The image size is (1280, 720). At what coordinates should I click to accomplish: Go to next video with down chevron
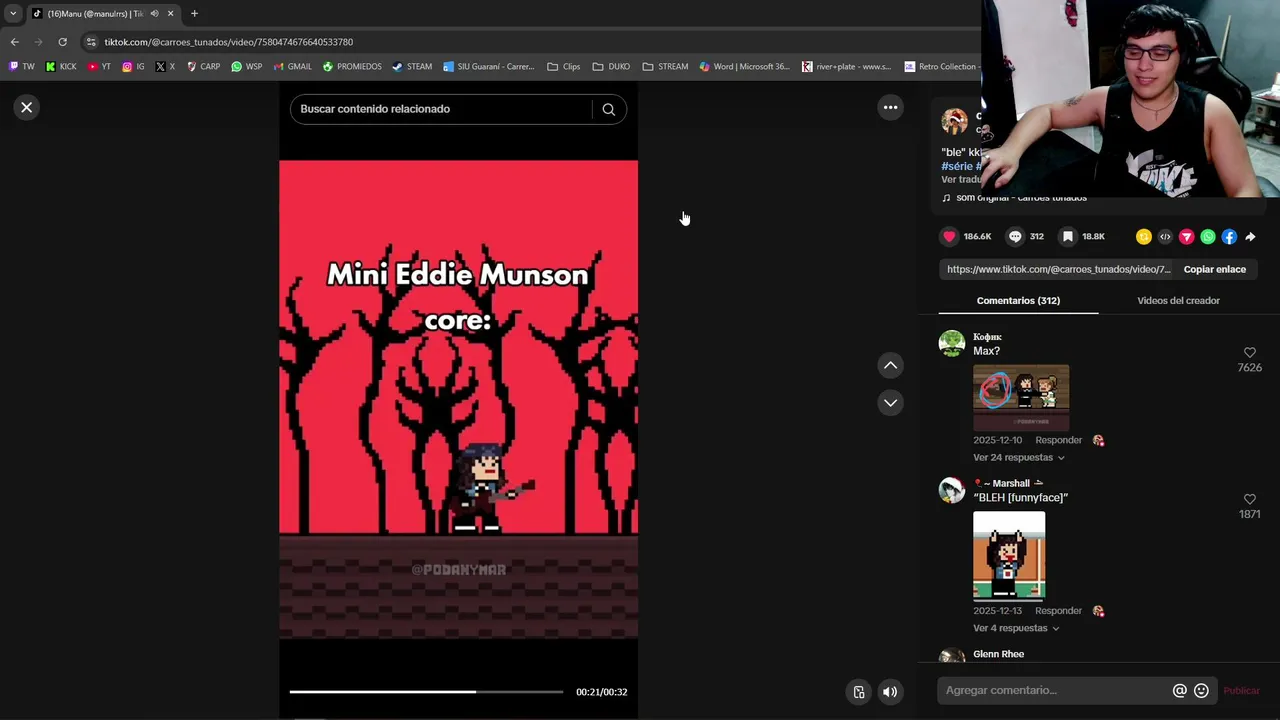(x=890, y=402)
